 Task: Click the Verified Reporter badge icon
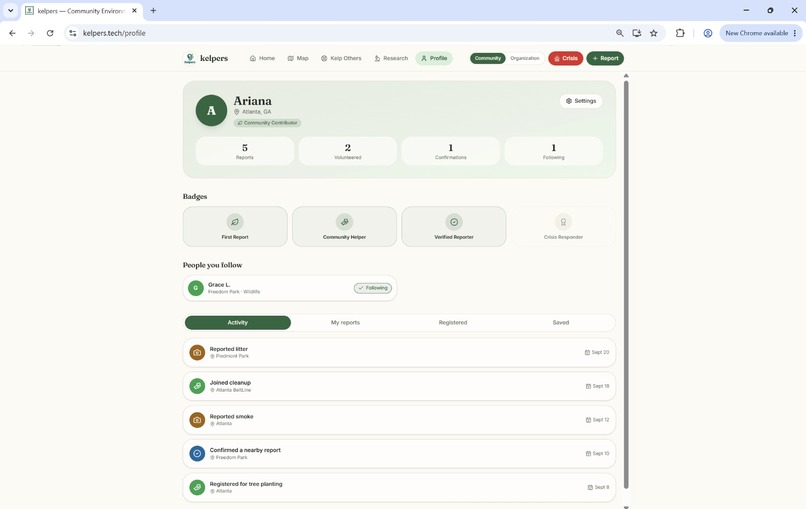[x=454, y=222]
